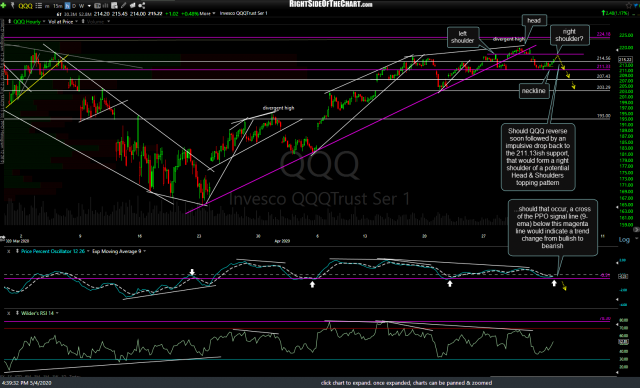Select the 15m timeframe
Viewport: 640px width, 388px height.
(58, 6)
